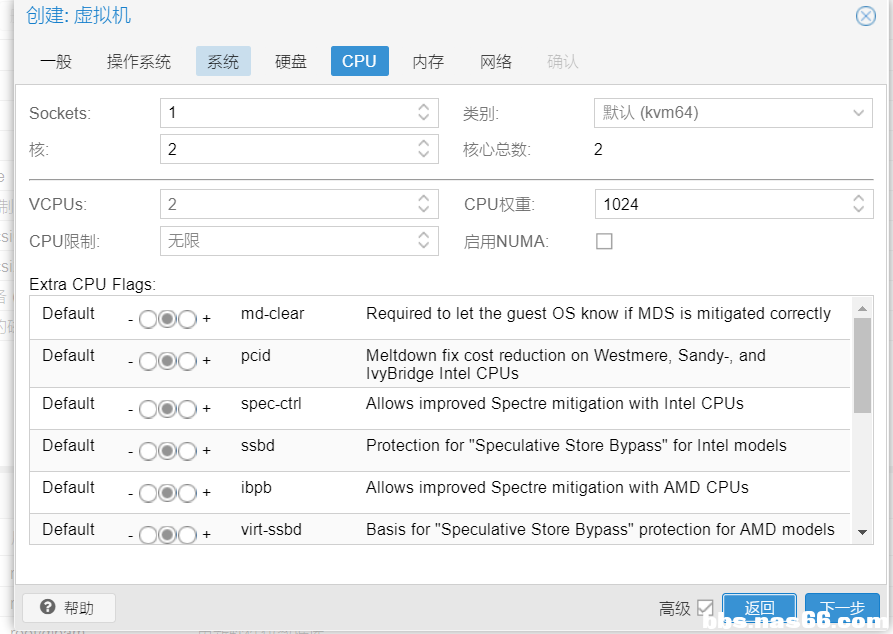The width and height of the screenshot is (893, 634).
Task: Increase the CPU权重 spinner value
Action: pyautogui.click(x=859, y=199)
